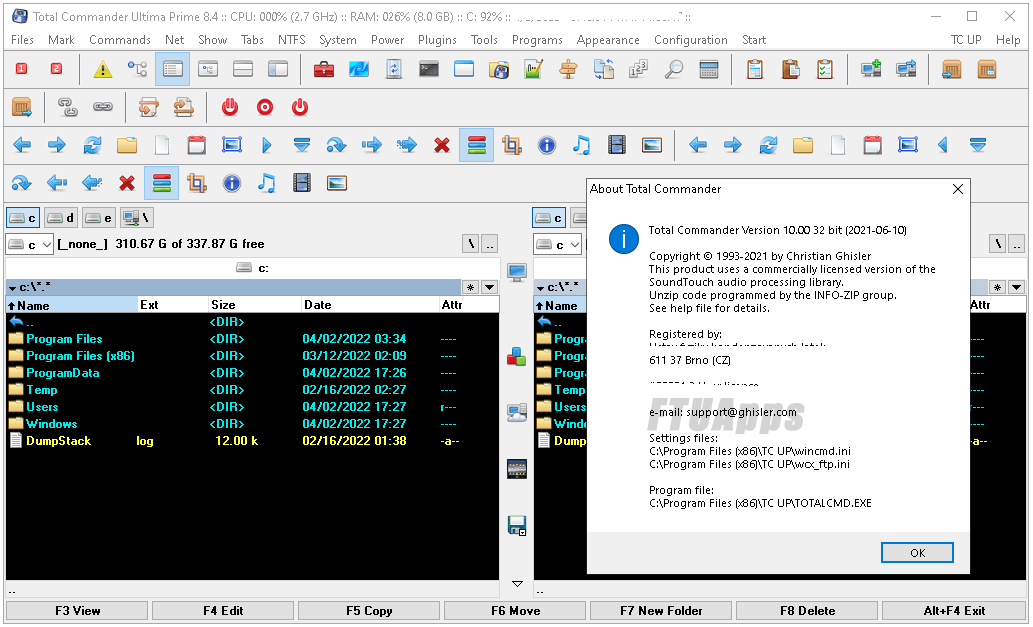Select the network drive backslash button

pos(136,217)
